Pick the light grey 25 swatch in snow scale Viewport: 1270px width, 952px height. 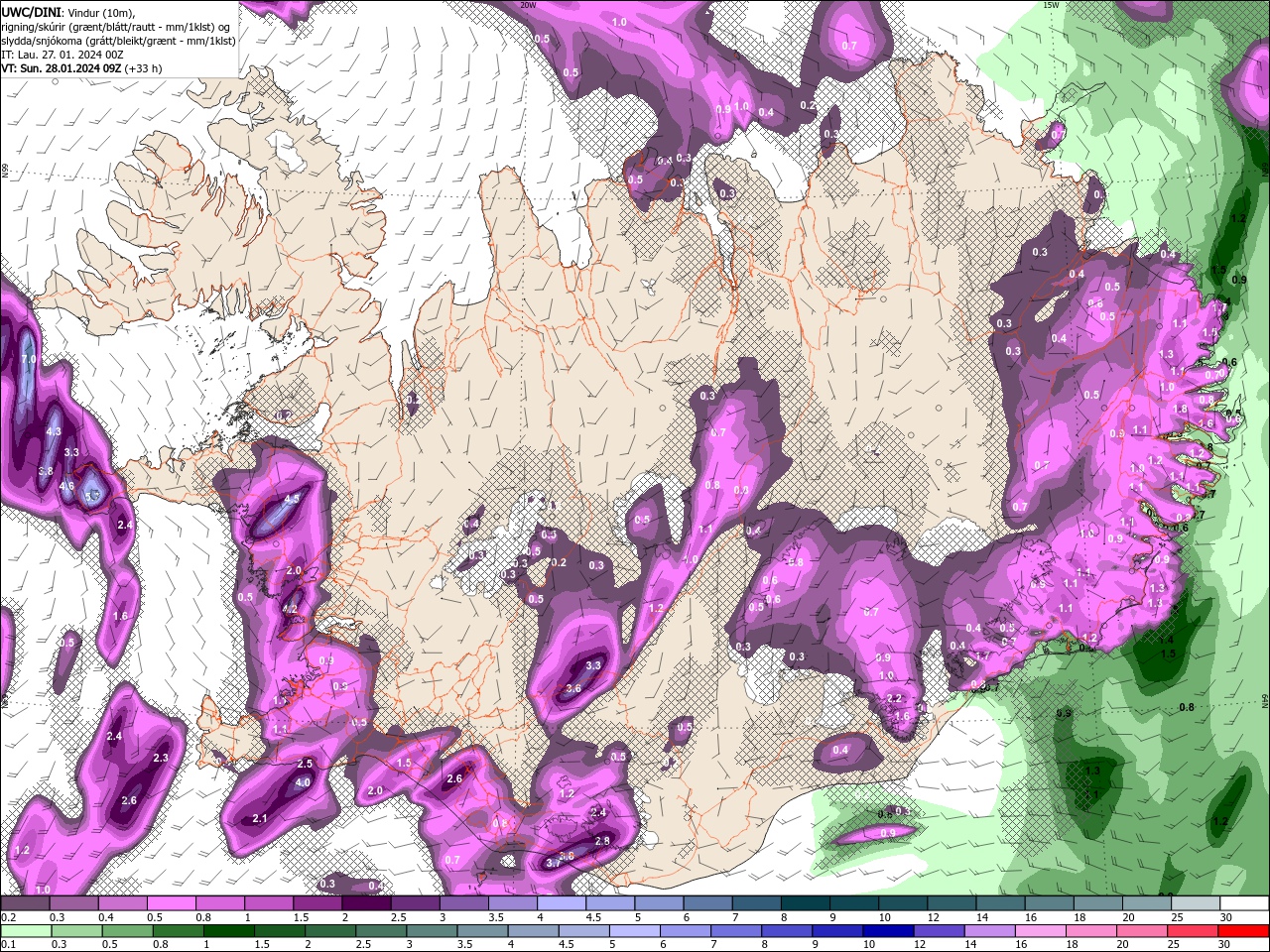click(x=1195, y=903)
